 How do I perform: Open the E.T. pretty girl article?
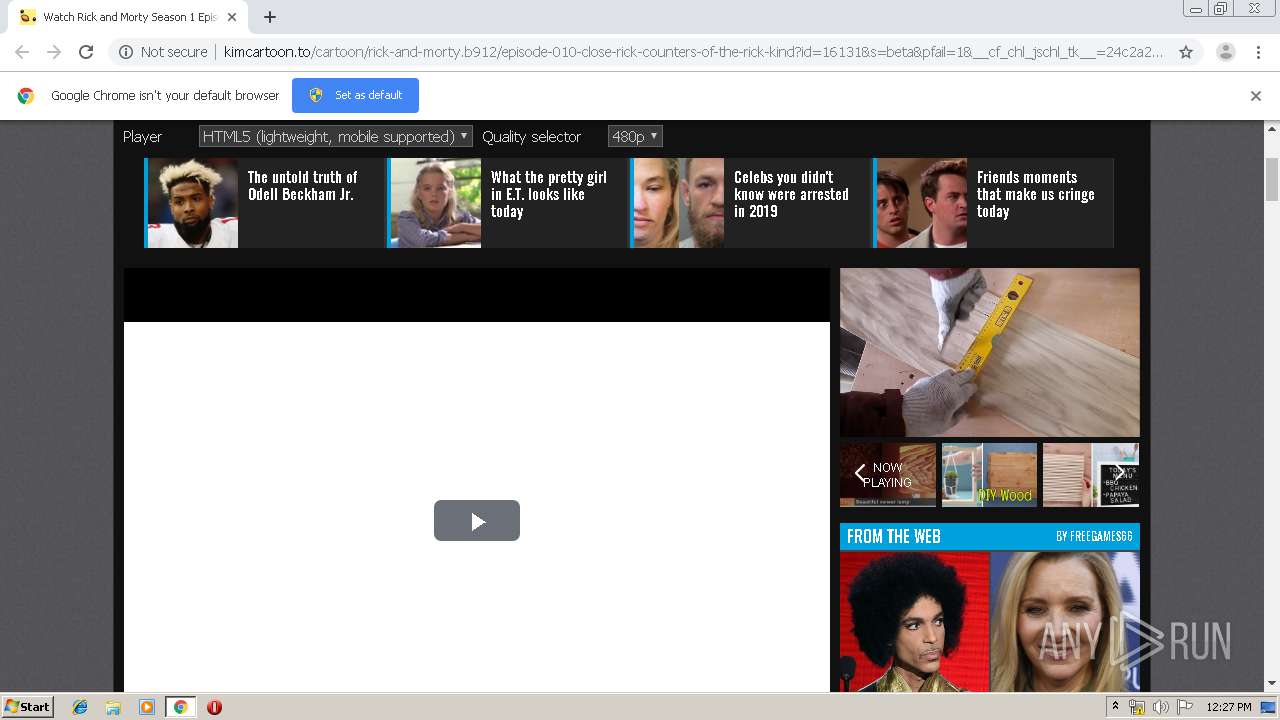[x=548, y=194]
